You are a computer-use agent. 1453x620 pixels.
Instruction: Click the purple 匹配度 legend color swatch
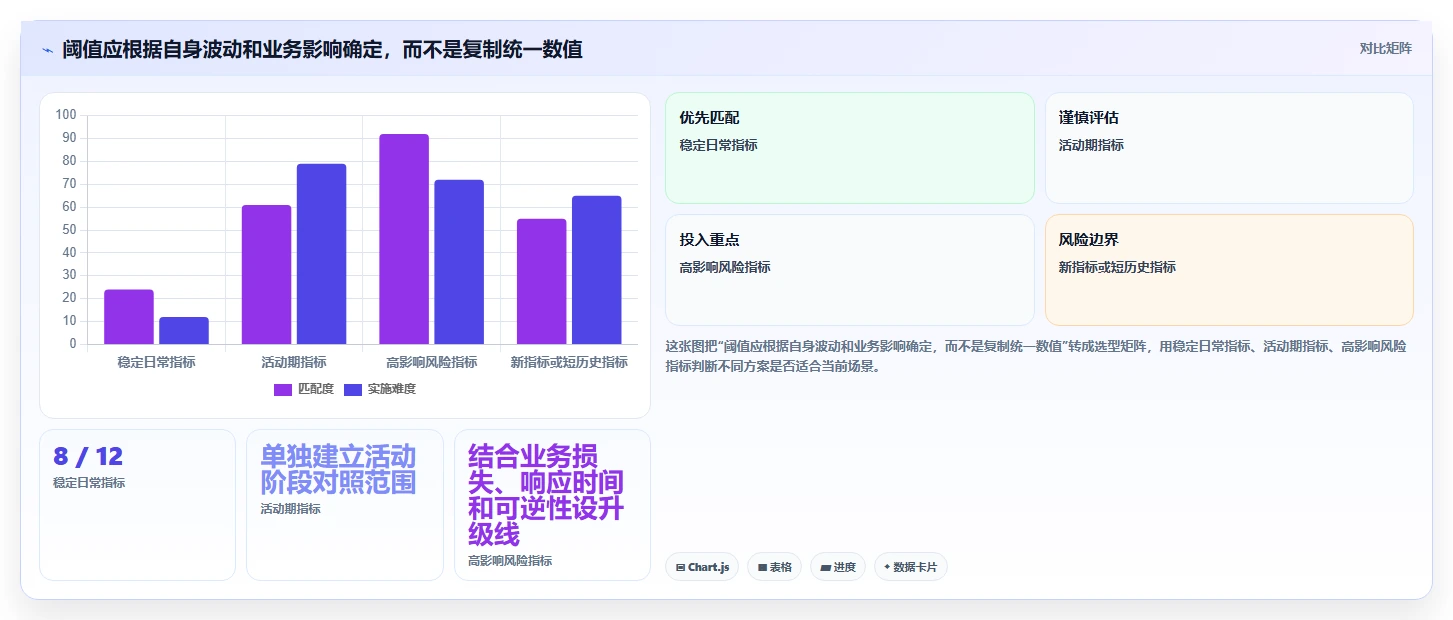[x=283, y=389]
